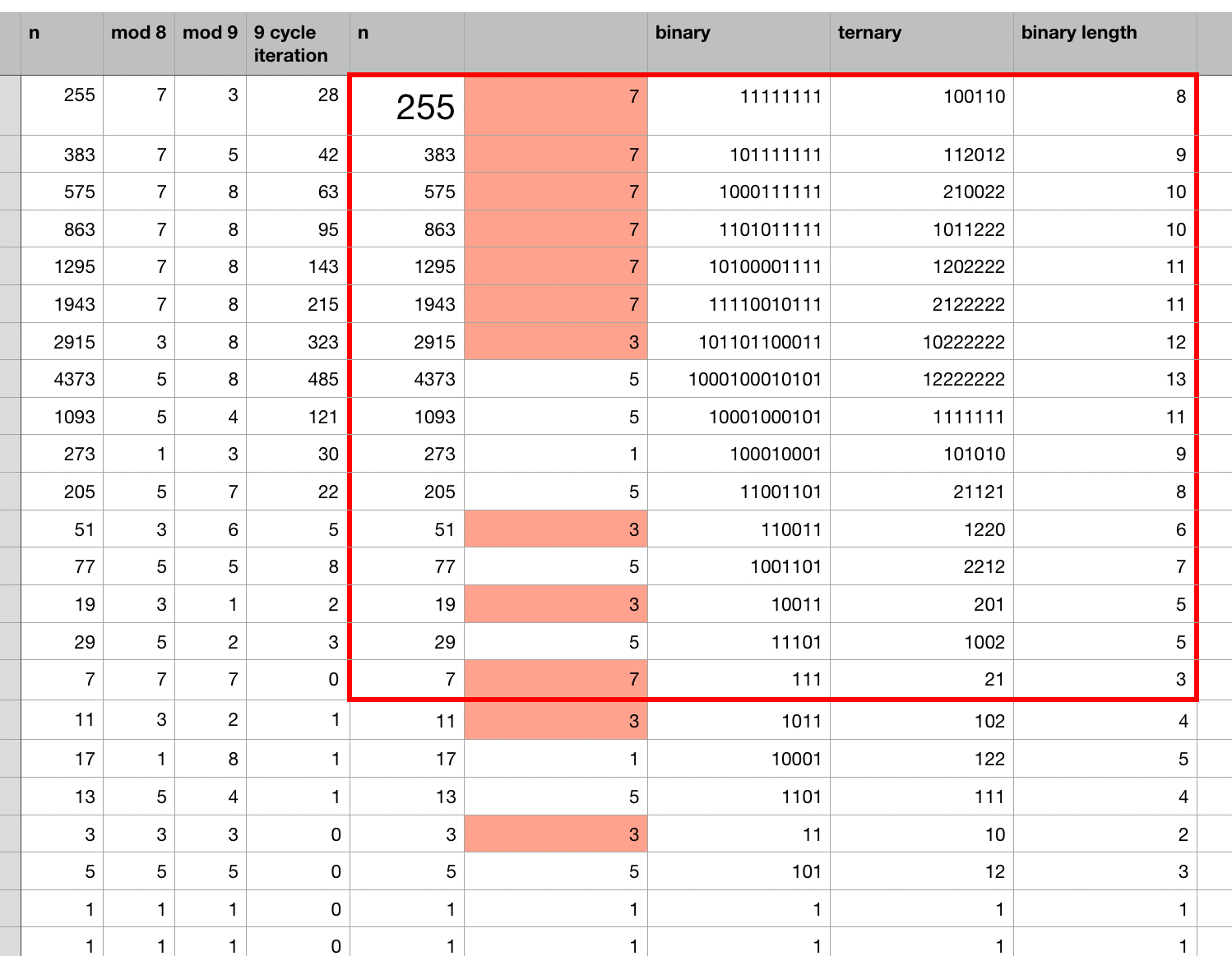This screenshot has height=956, width=1232.
Task: Select the "binary length" column header
Action: (1104, 43)
